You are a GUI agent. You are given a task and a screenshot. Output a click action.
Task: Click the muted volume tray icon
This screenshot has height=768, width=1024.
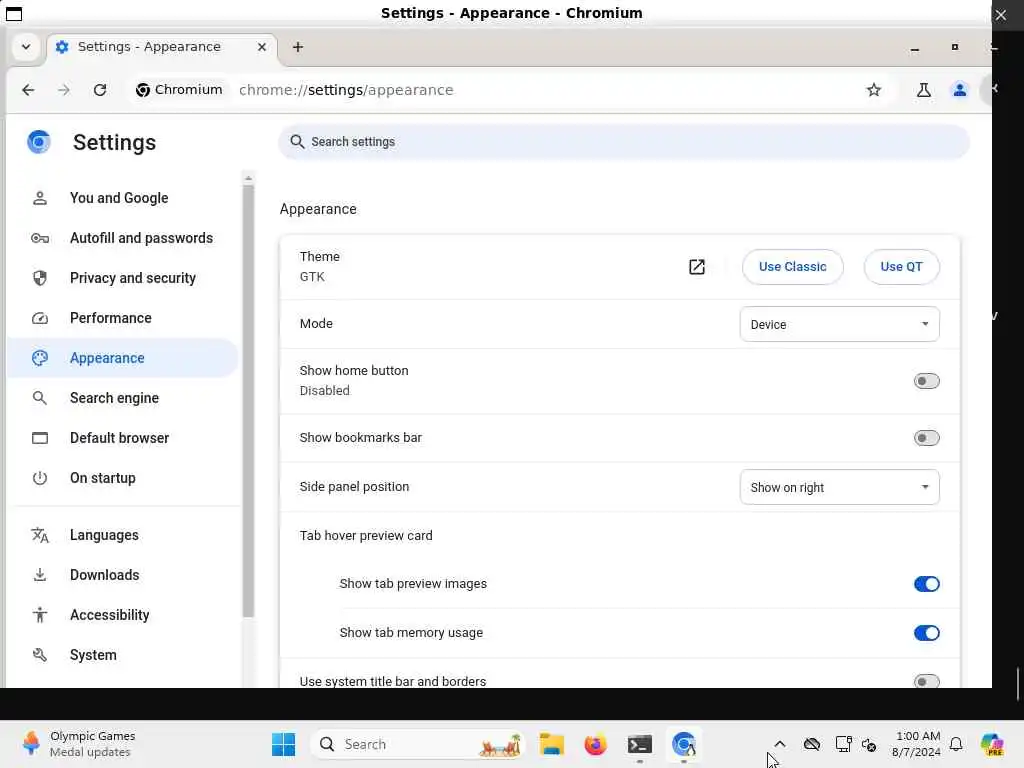coord(869,744)
